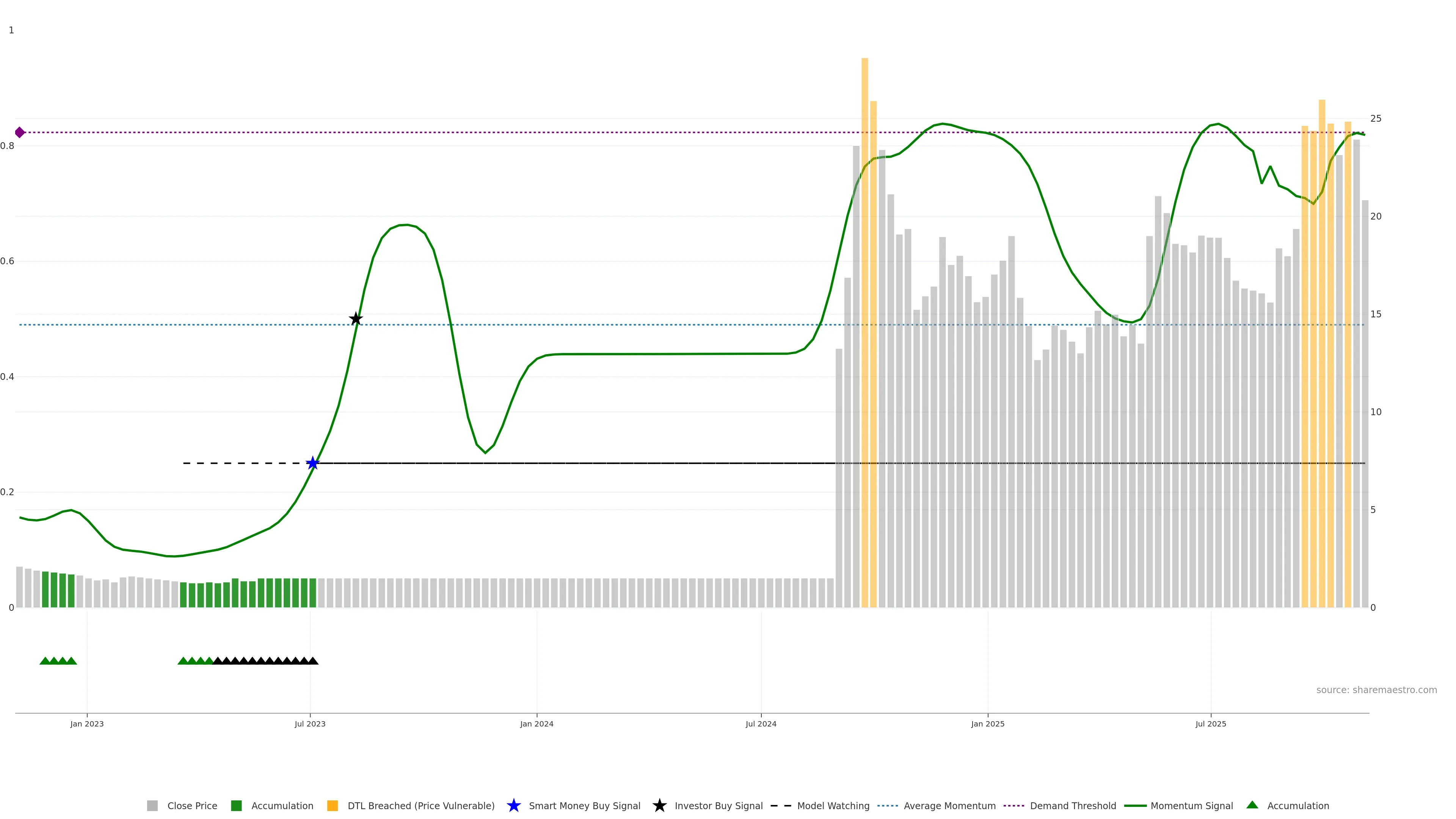The width and height of the screenshot is (1456, 819).
Task: Click the Jan 2024 axis label
Action: [537, 723]
